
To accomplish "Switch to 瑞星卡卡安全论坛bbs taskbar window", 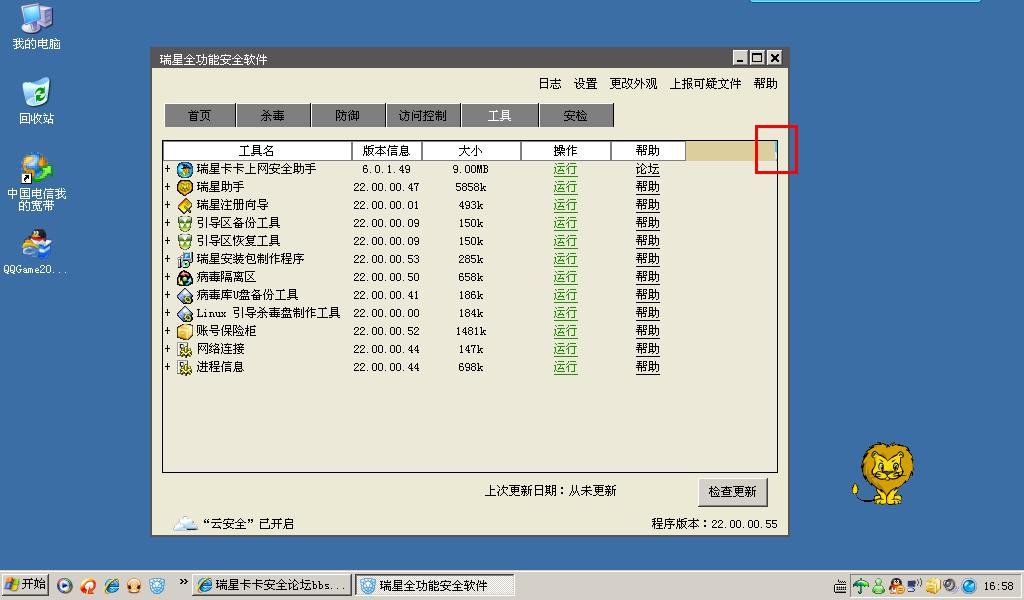I will click(272, 585).
